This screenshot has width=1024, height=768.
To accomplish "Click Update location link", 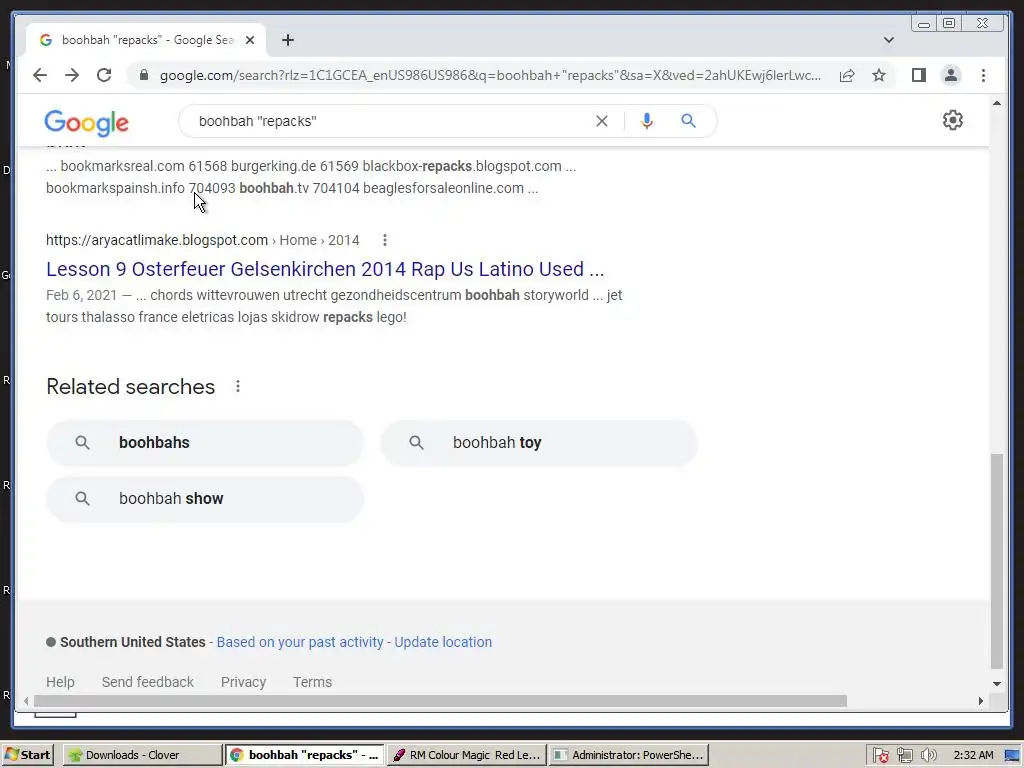I will click(443, 642).
